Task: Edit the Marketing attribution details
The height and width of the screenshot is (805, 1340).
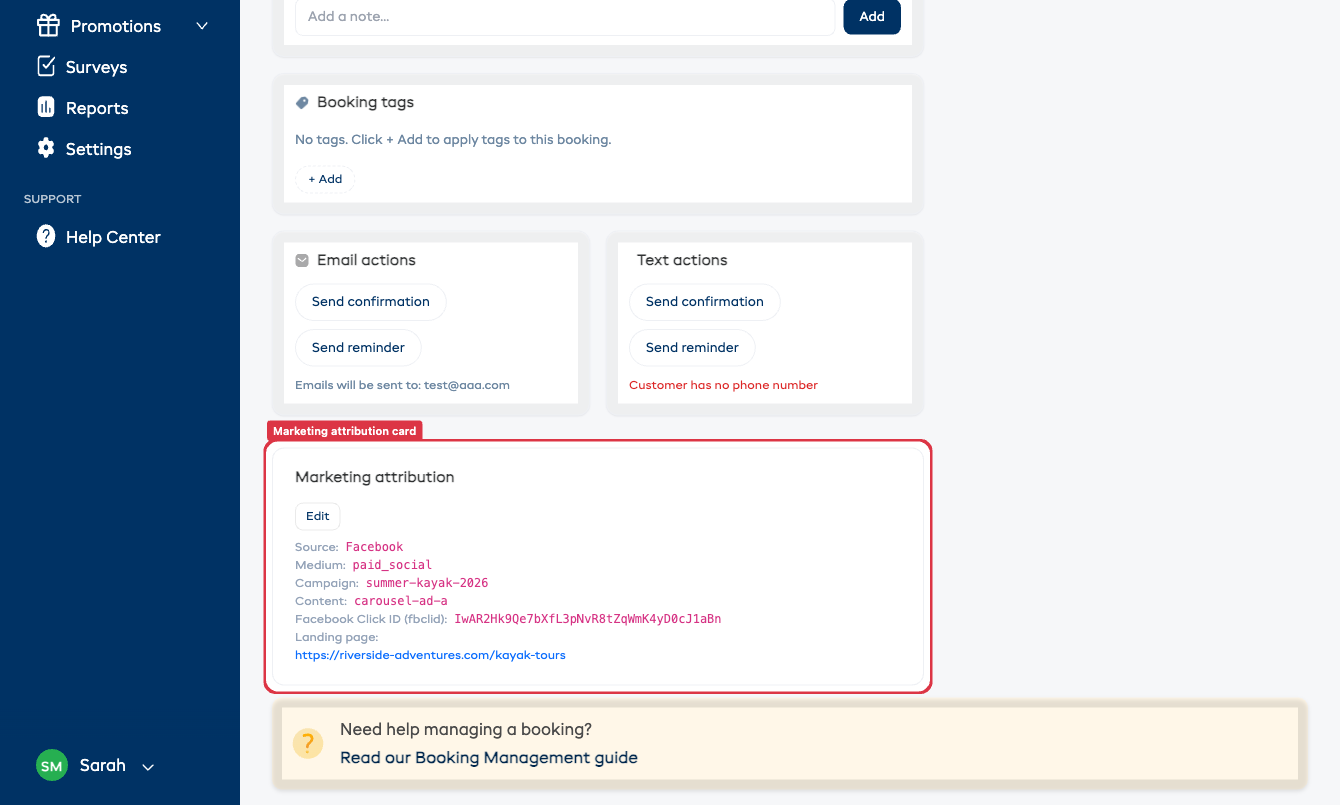Action: tap(318, 516)
